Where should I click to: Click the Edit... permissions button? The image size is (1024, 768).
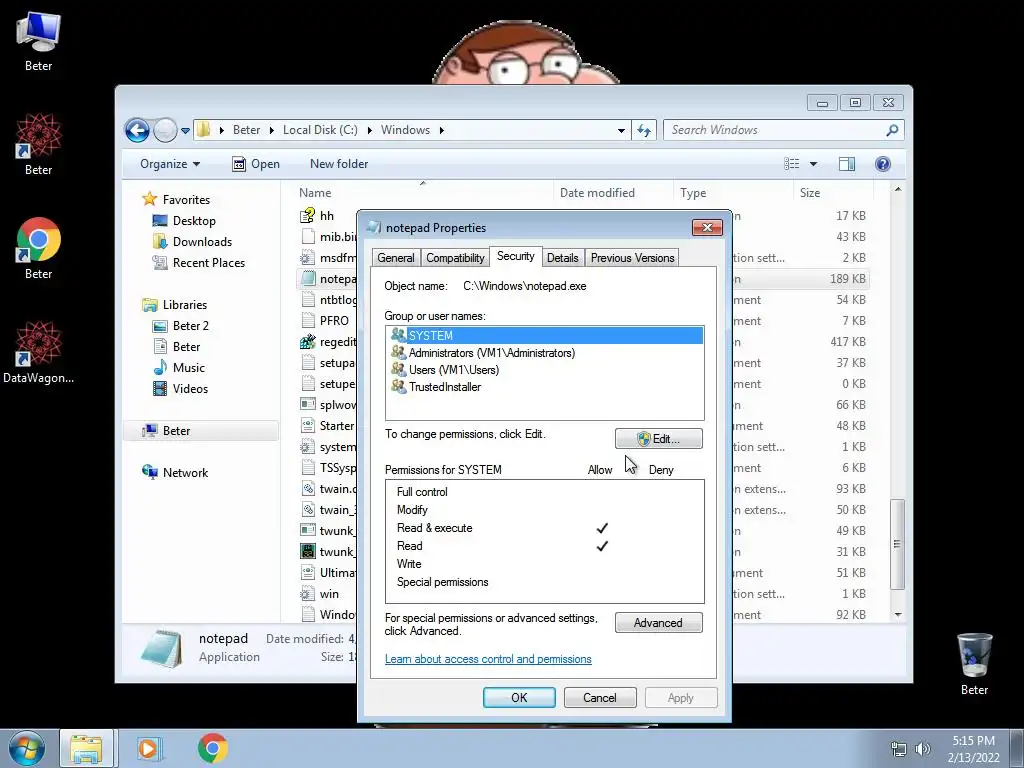pyautogui.click(x=659, y=439)
